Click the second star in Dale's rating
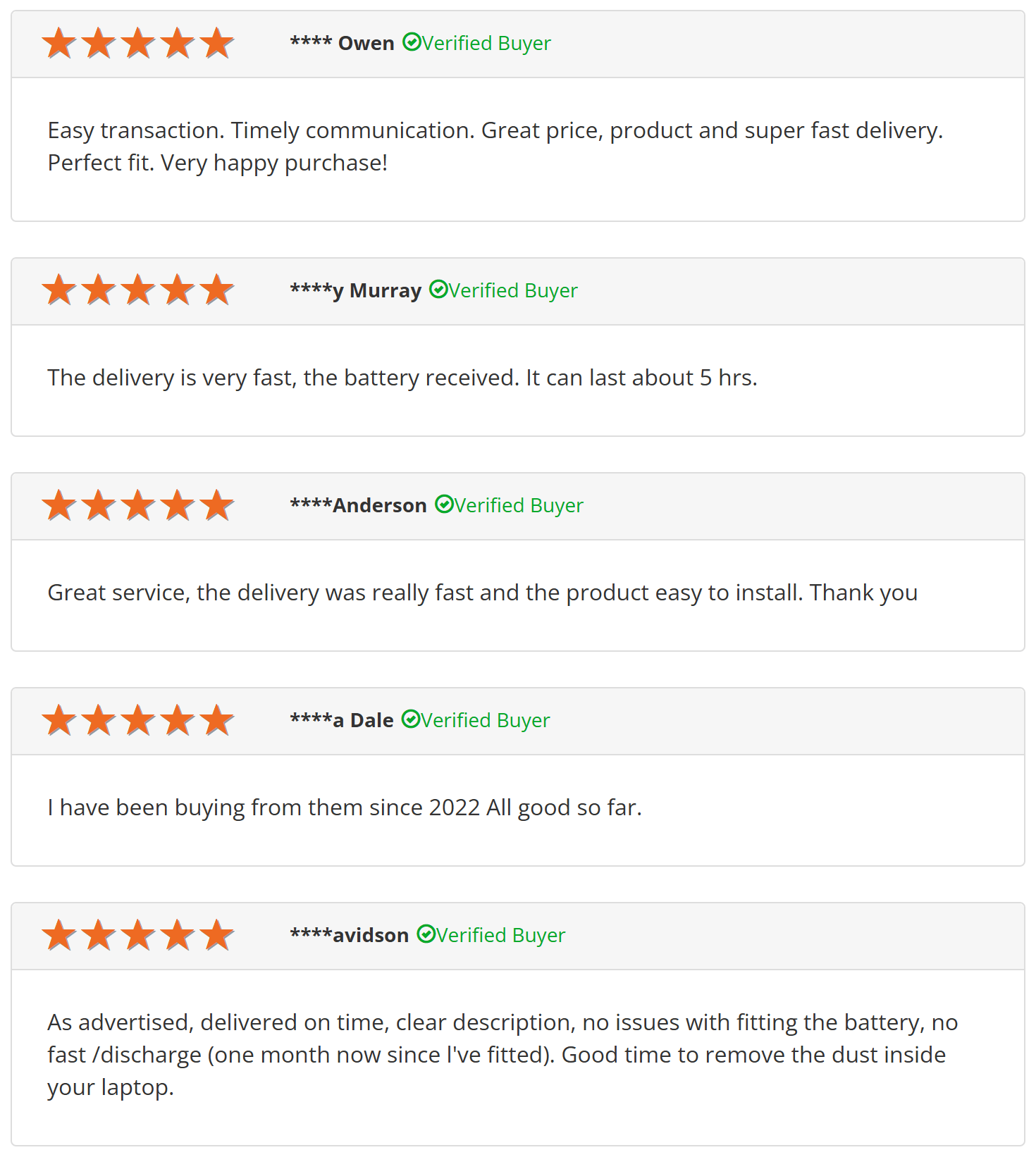 (x=99, y=720)
